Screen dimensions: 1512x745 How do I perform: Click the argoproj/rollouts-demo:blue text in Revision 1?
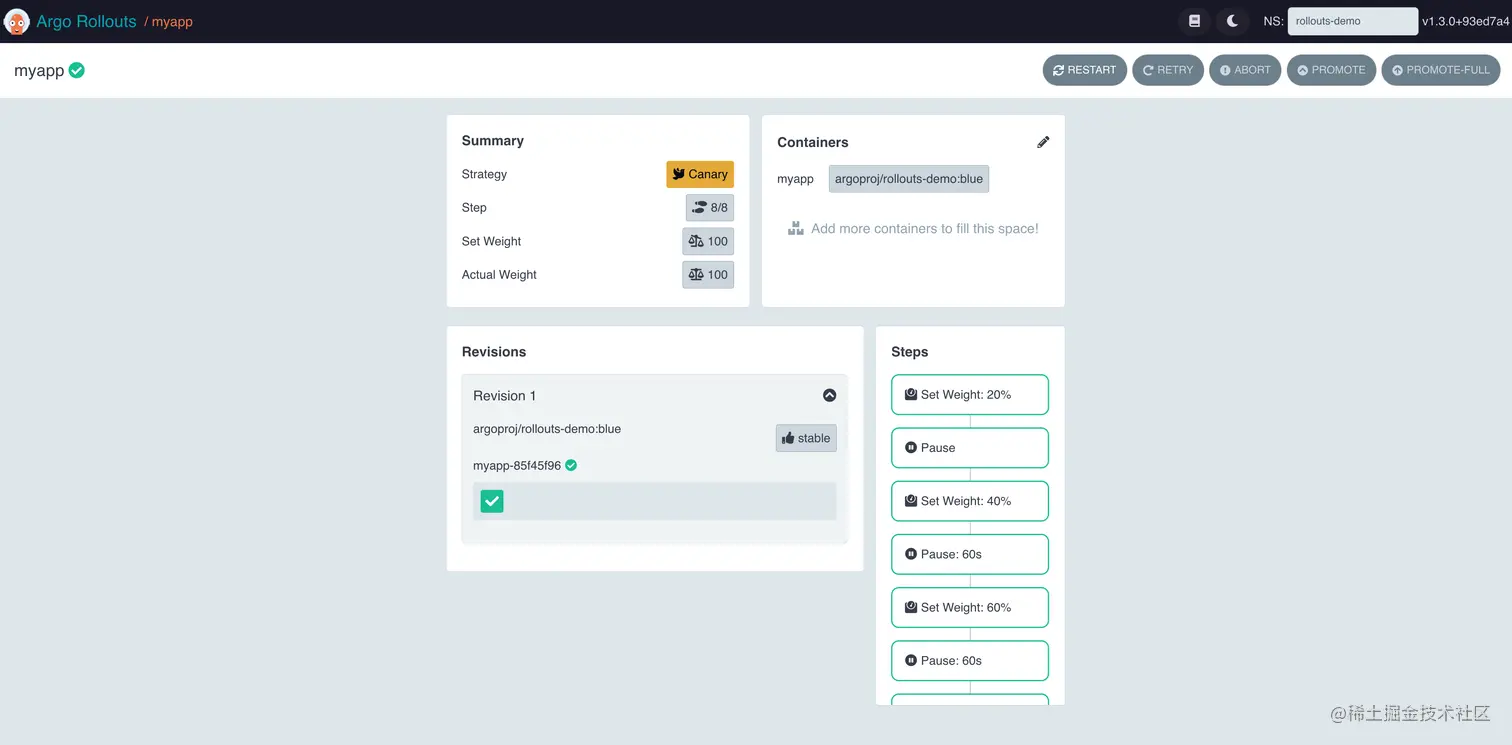[x=547, y=429]
